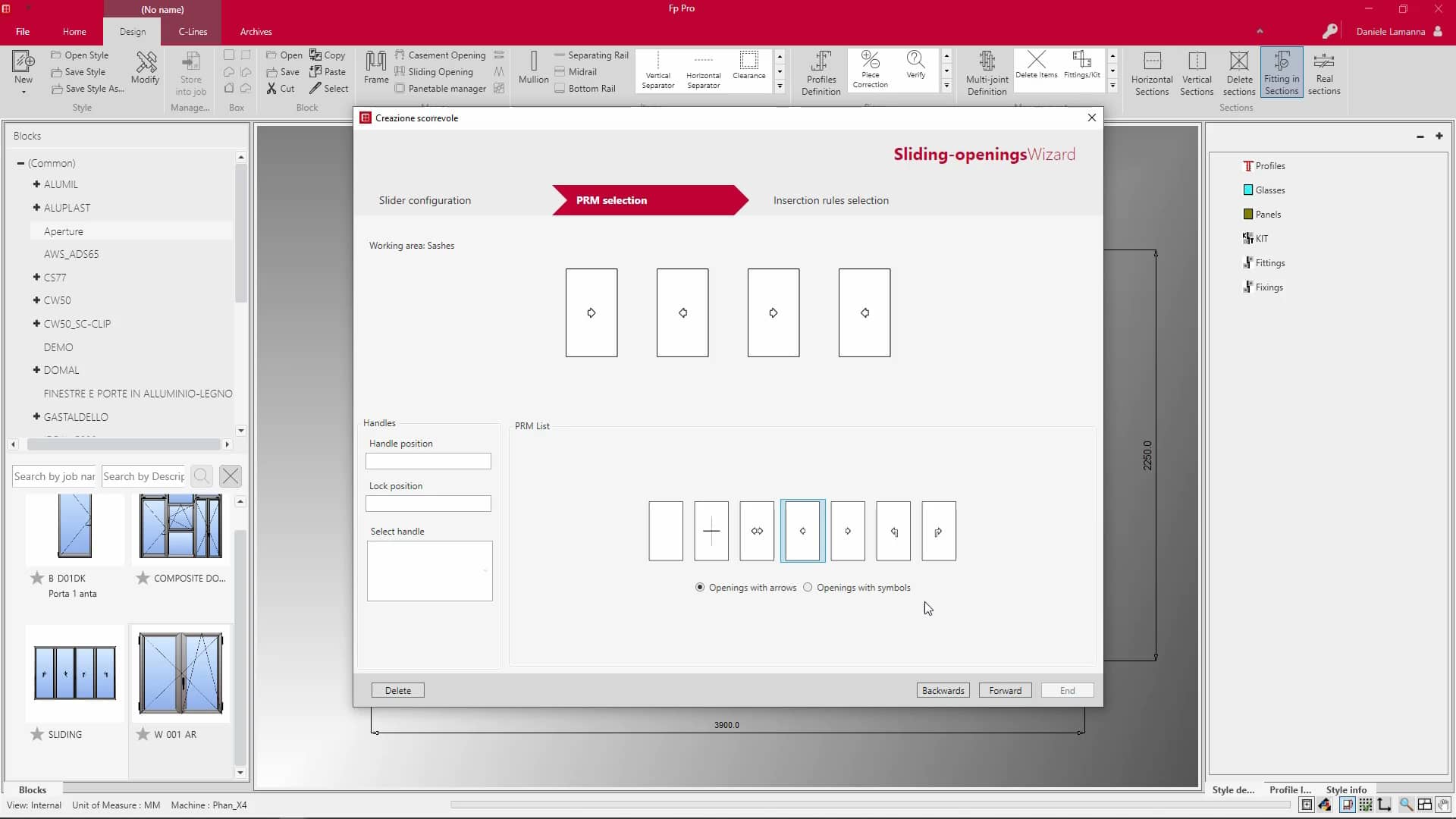Click the Lock position field
The width and height of the screenshot is (1456, 819).
click(x=428, y=504)
